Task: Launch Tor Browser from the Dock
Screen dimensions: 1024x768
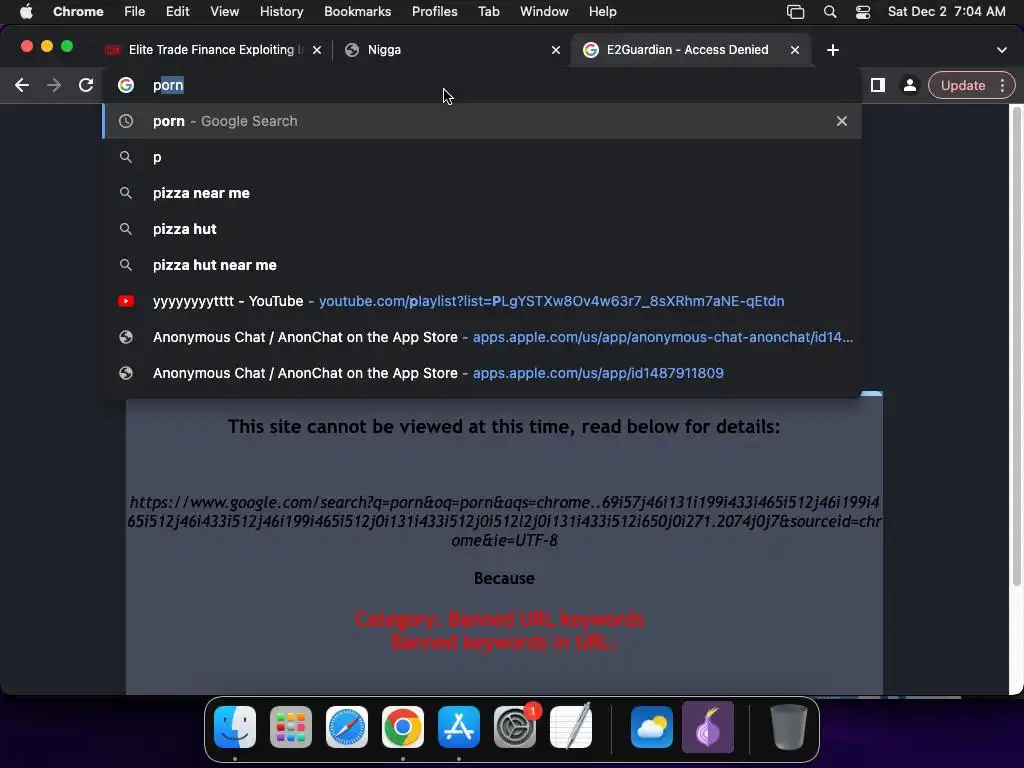Action: coord(708,727)
